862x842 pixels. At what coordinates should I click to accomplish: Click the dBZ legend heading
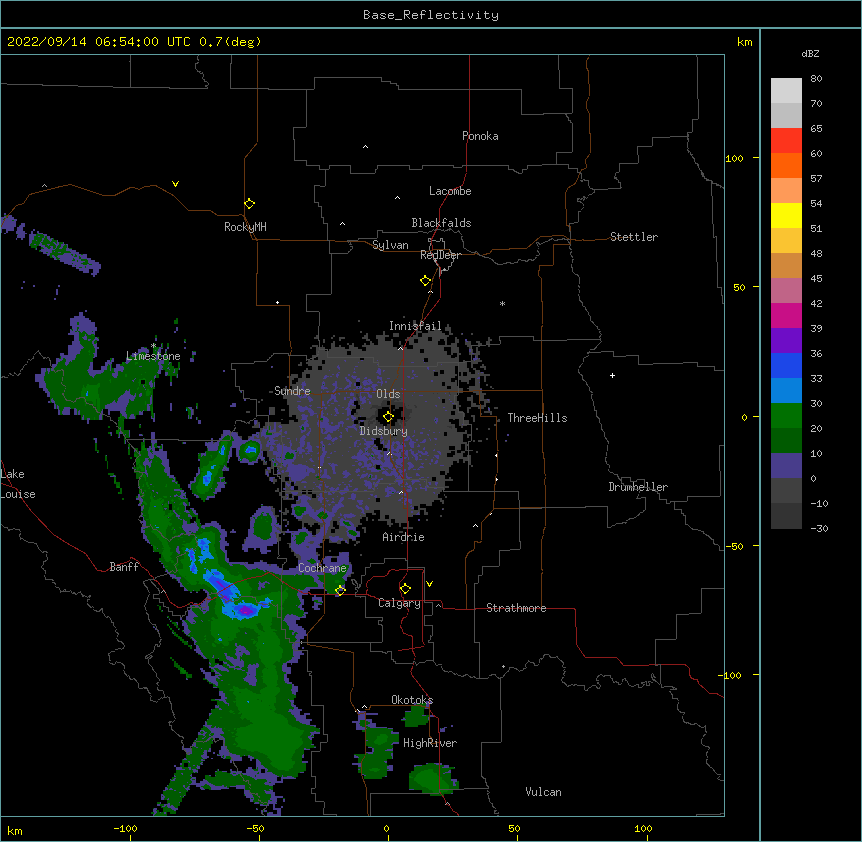pyautogui.click(x=810, y=53)
